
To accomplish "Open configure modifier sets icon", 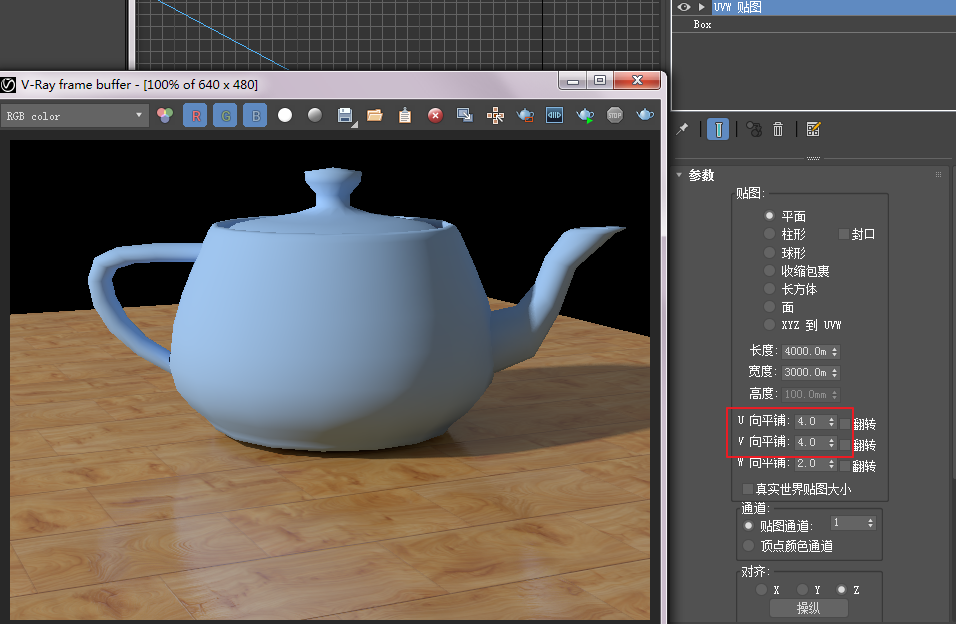I will tap(813, 129).
